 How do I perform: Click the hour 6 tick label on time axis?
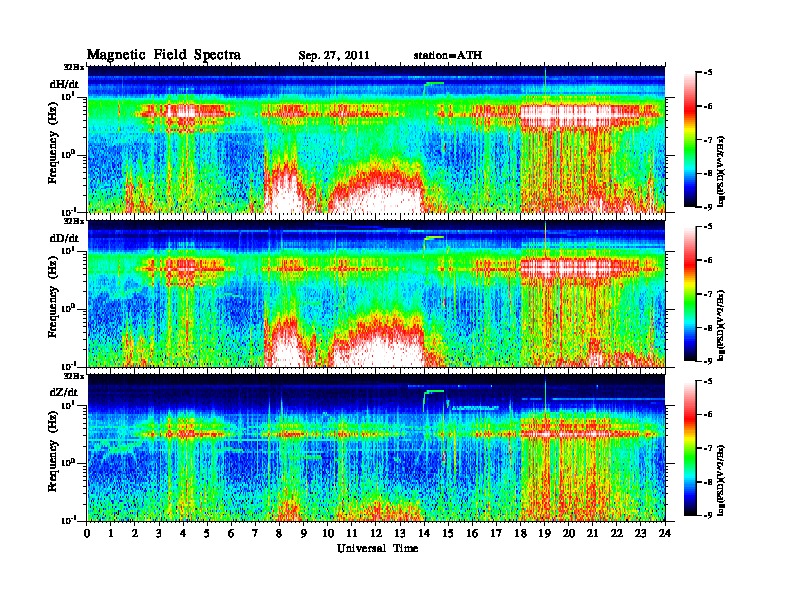point(231,533)
